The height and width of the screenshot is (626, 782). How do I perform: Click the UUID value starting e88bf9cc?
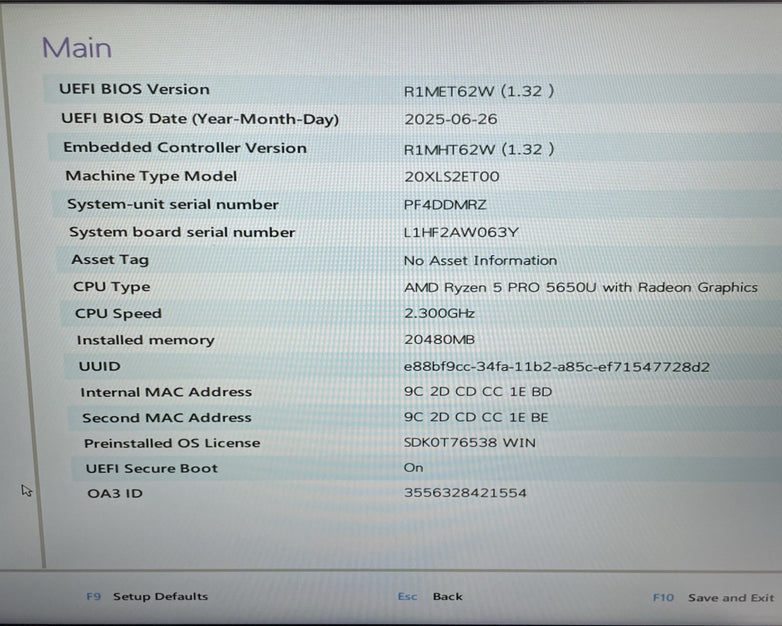click(557, 367)
